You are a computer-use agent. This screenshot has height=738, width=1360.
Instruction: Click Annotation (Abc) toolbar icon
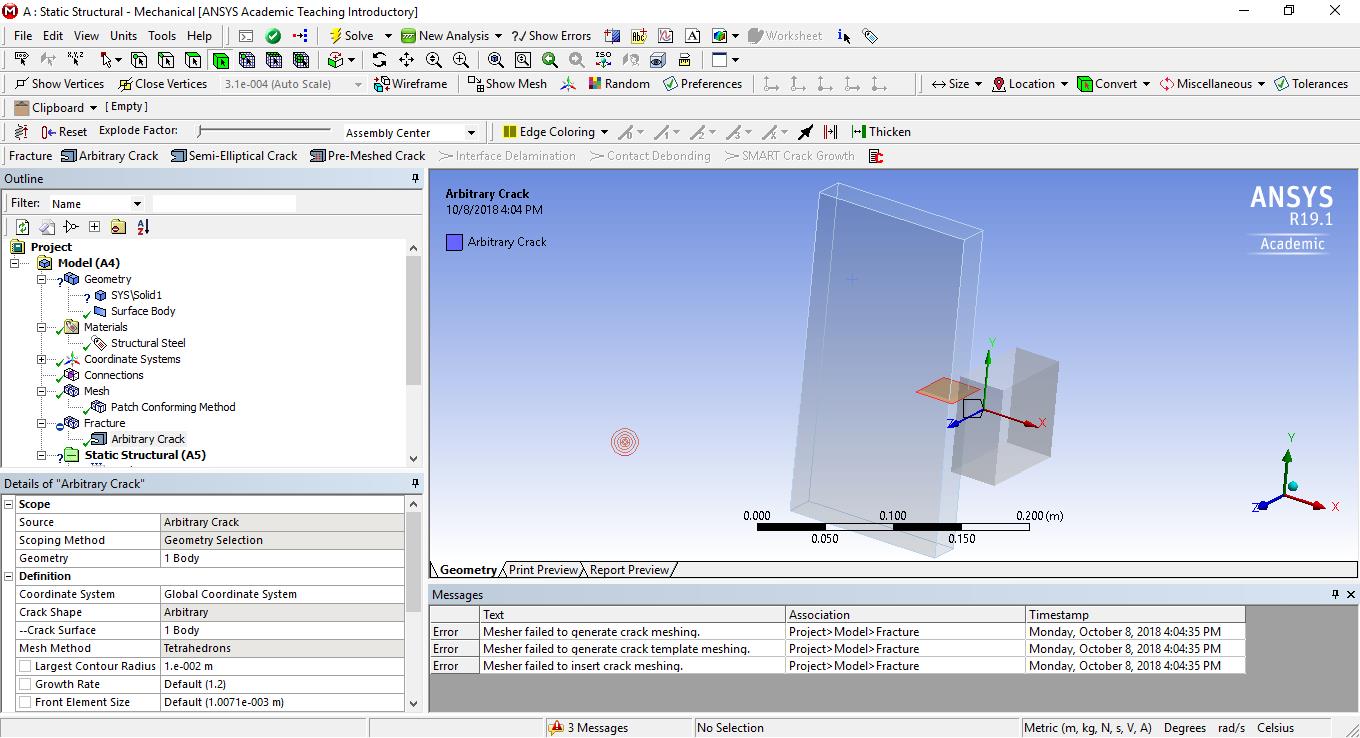(639, 35)
